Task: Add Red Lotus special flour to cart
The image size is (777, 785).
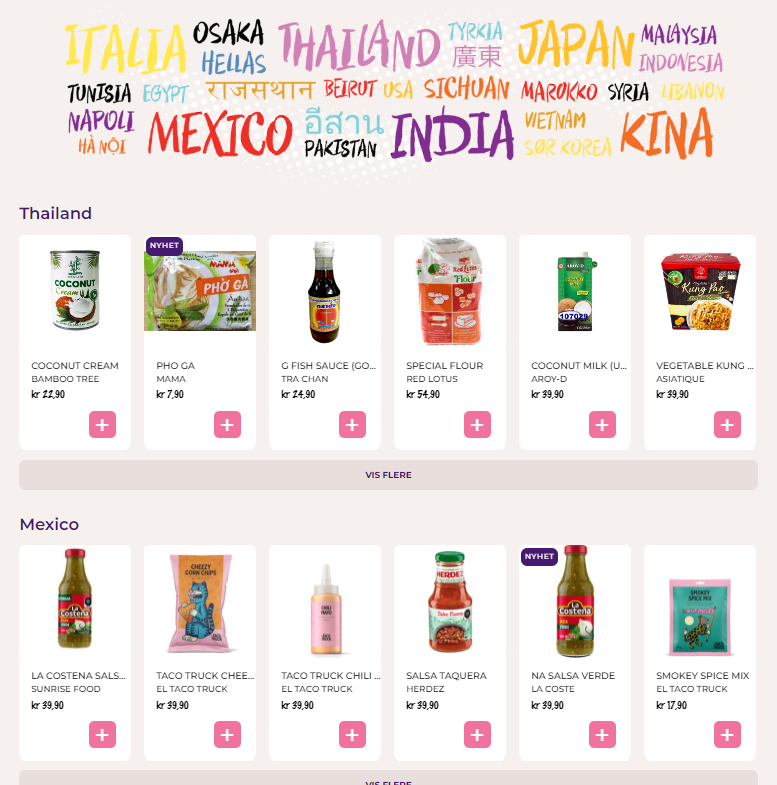Action: click(477, 425)
